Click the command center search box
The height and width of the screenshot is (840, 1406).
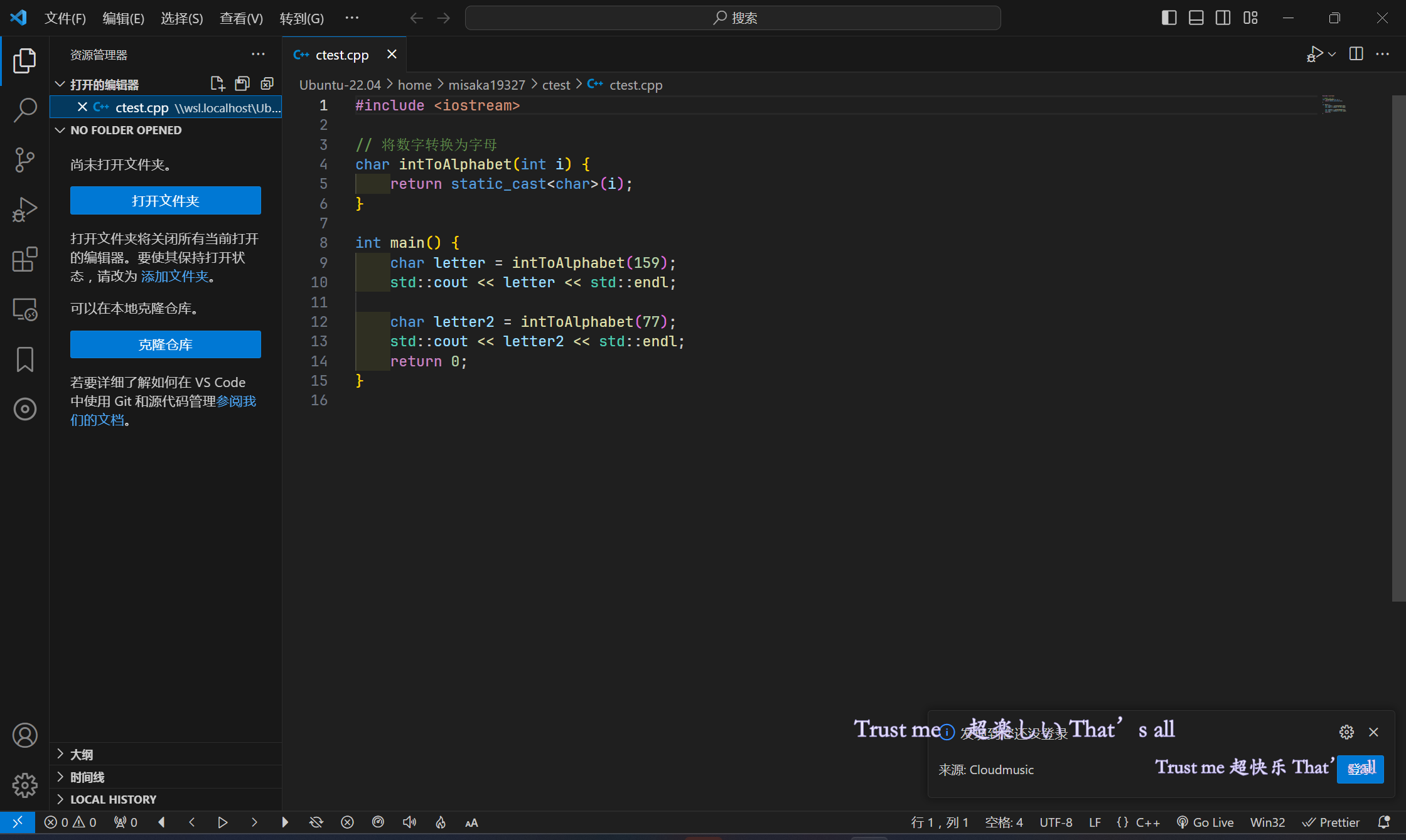pyautogui.click(x=733, y=18)
